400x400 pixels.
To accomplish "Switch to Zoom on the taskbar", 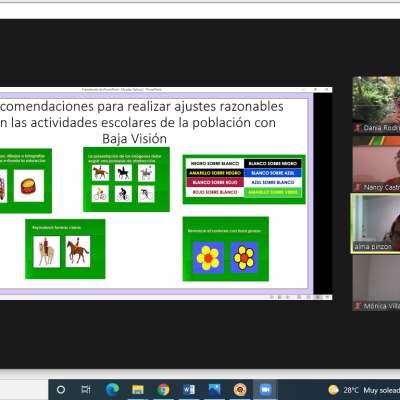I will click(265, 389).
